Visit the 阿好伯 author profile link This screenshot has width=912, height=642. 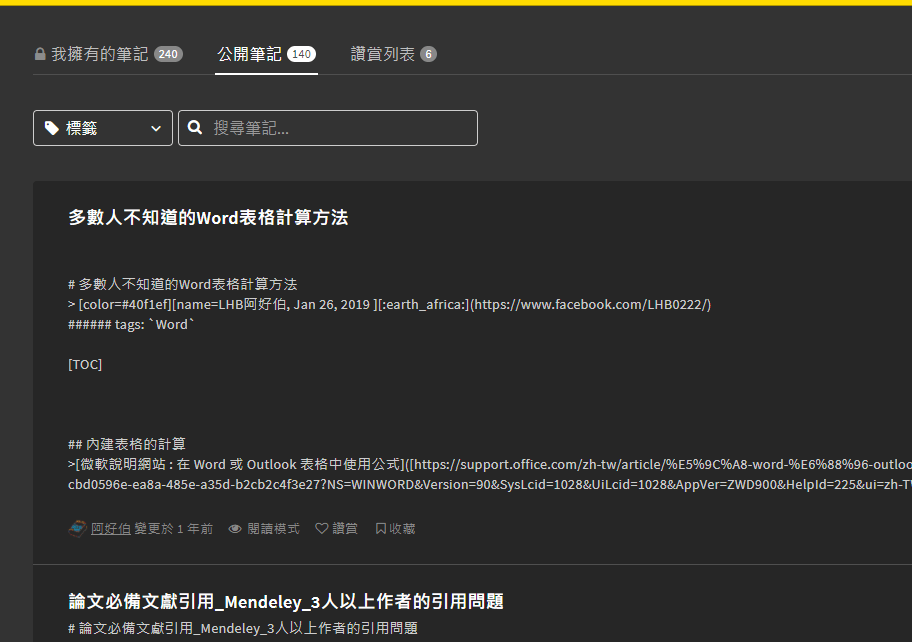click(111, 528)
